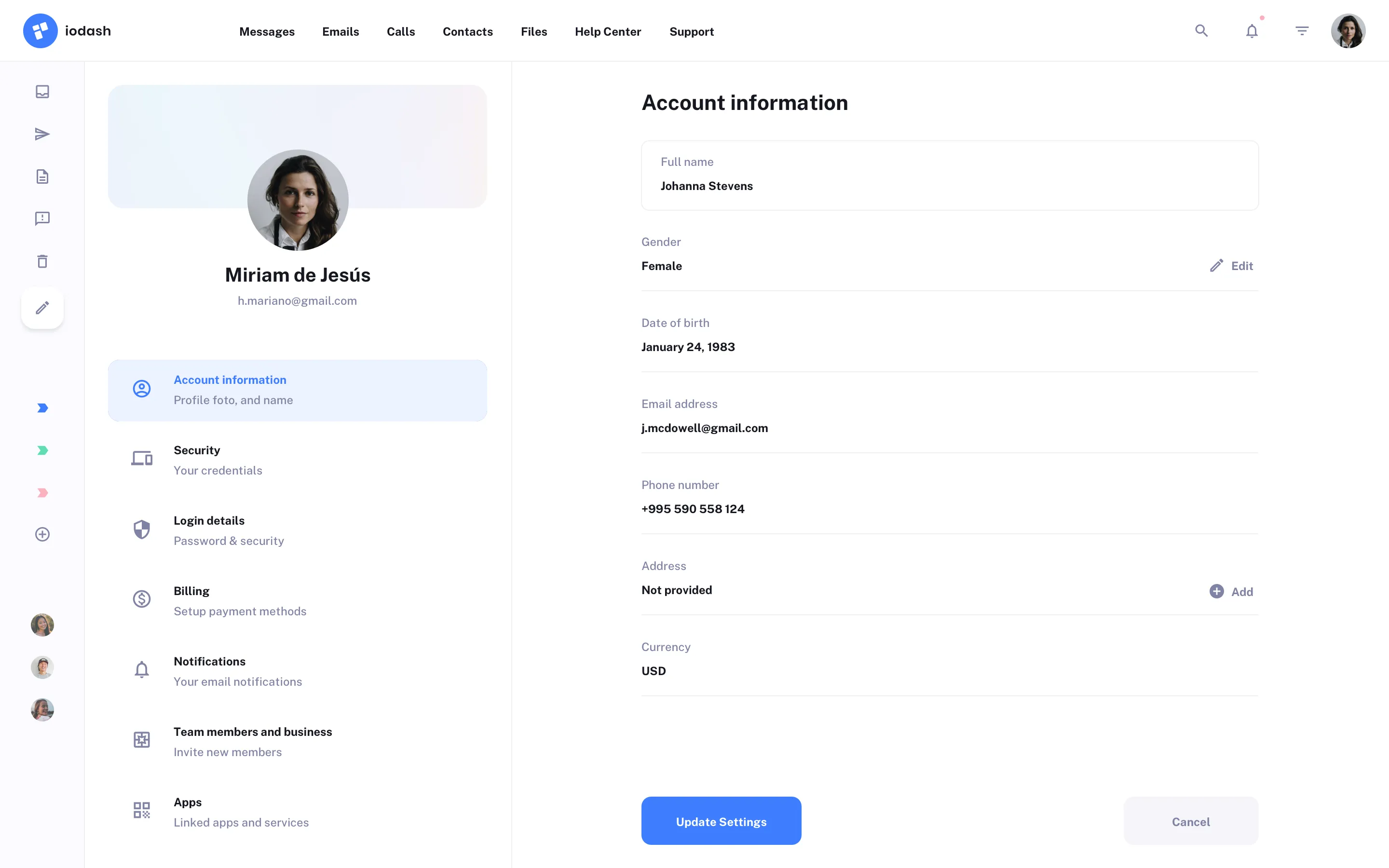
Task: Edit the Gender field value
Action: click(1231, 265)
